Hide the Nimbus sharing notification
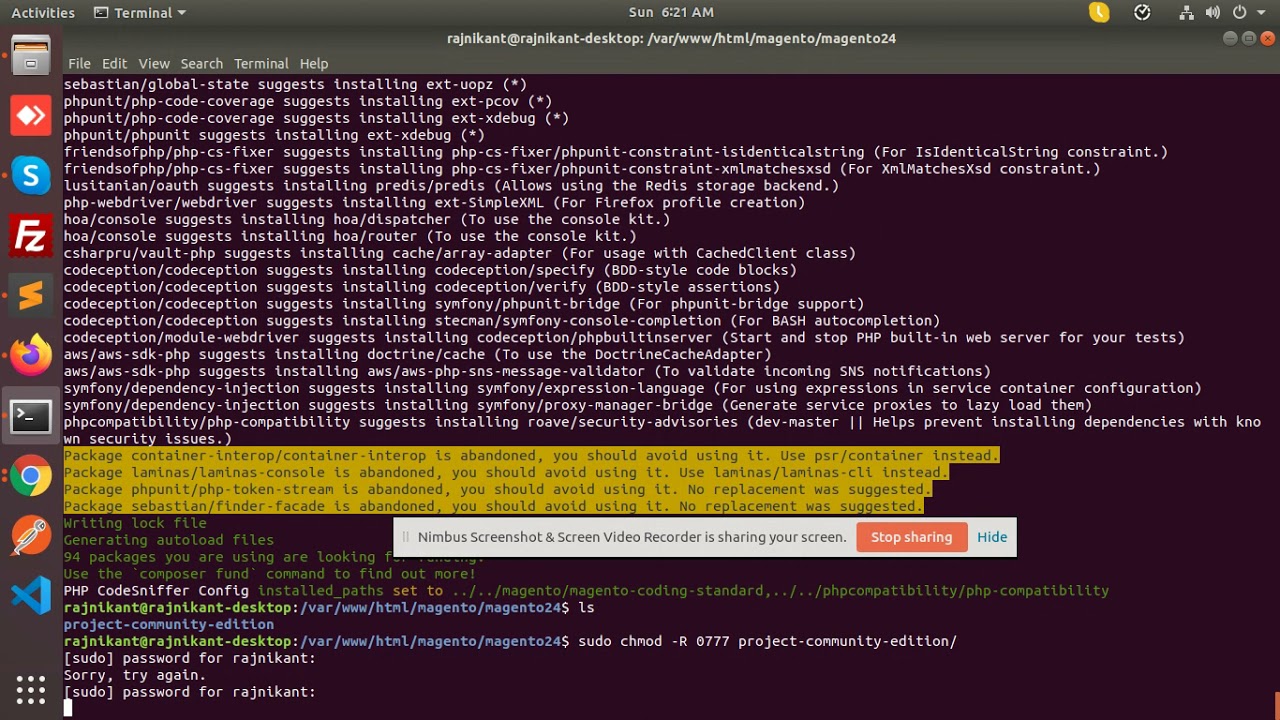The image size is (1280, 720). click(x=992, y=537)
